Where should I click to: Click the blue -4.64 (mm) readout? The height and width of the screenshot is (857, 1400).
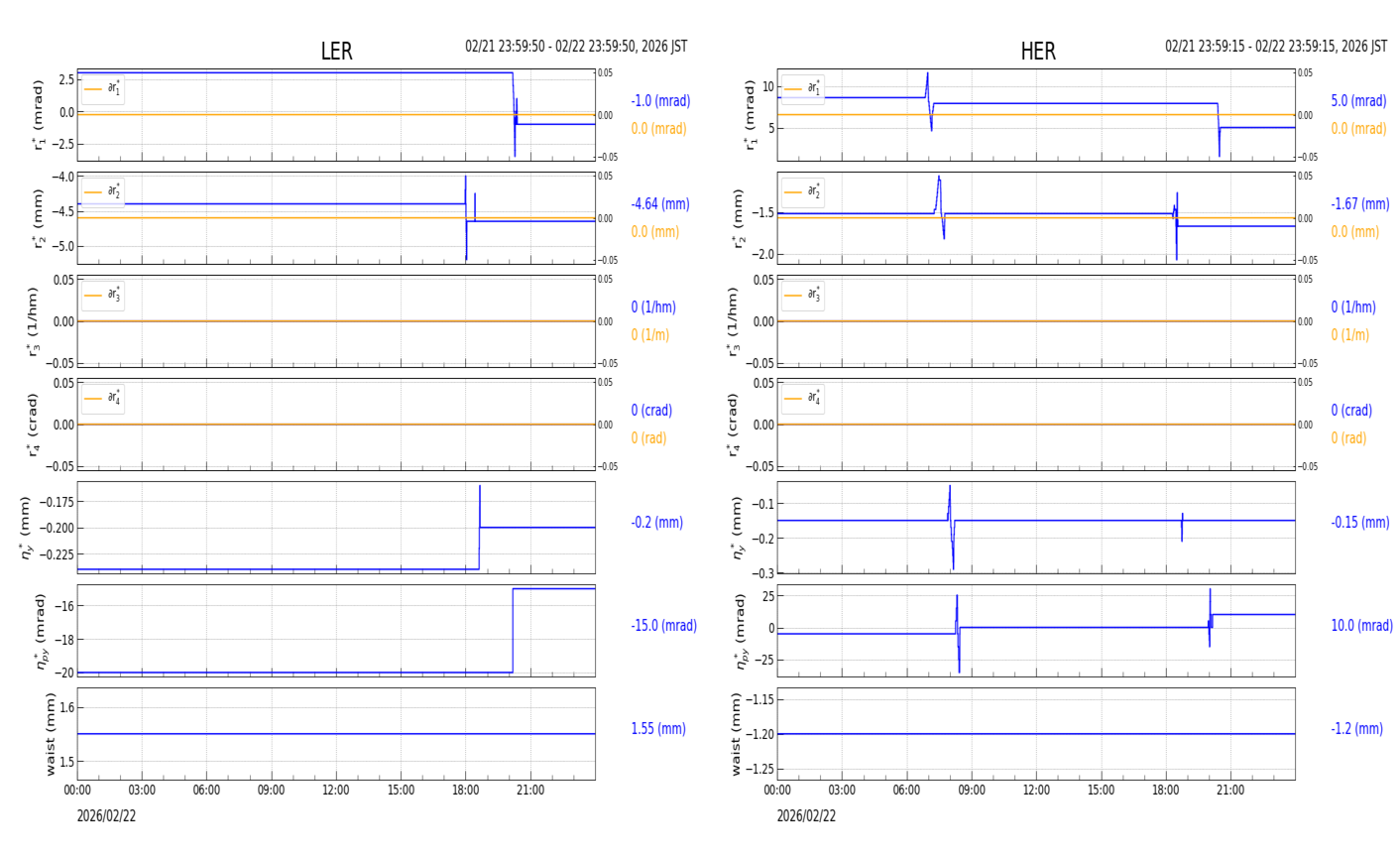(660, 204)
